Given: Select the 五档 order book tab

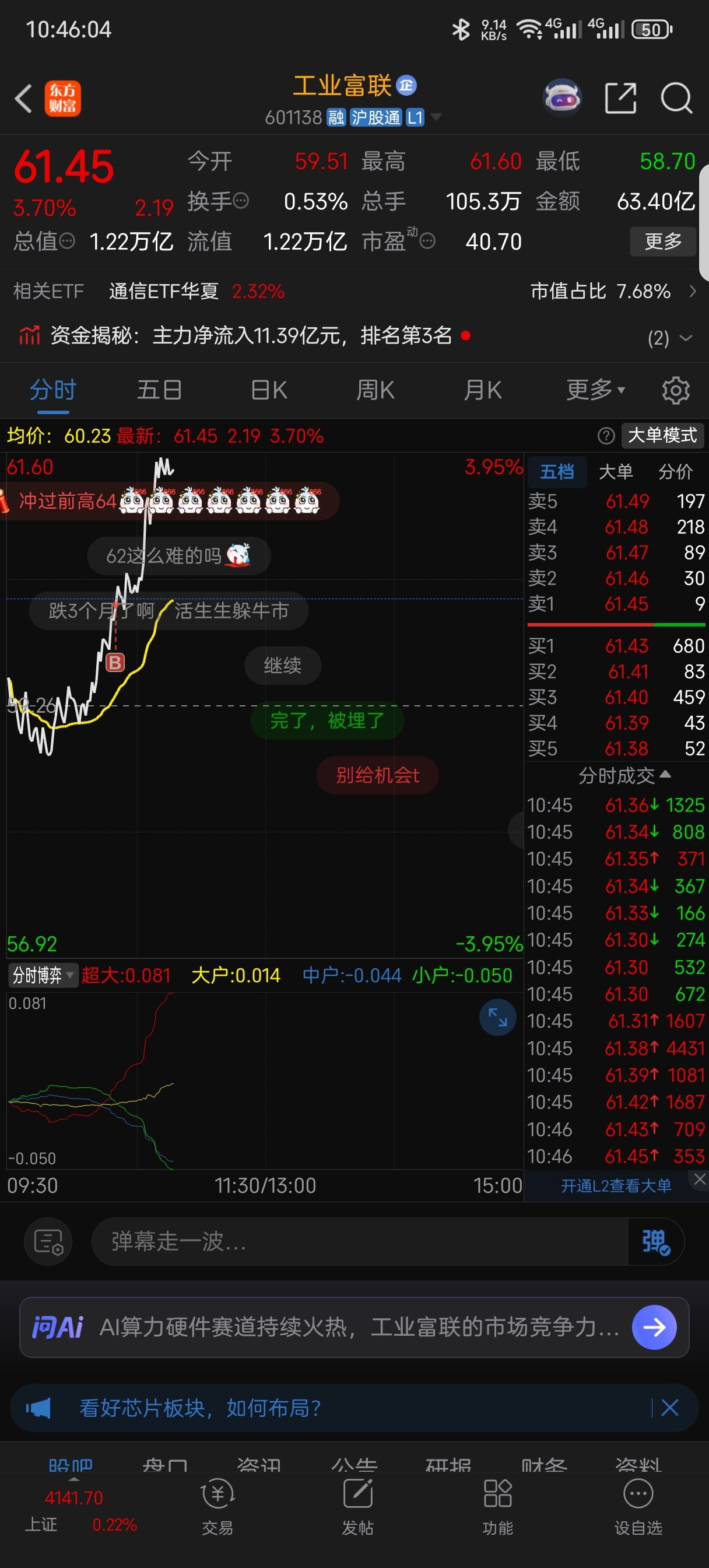Looking at the screenshot, I should (557, 471).
